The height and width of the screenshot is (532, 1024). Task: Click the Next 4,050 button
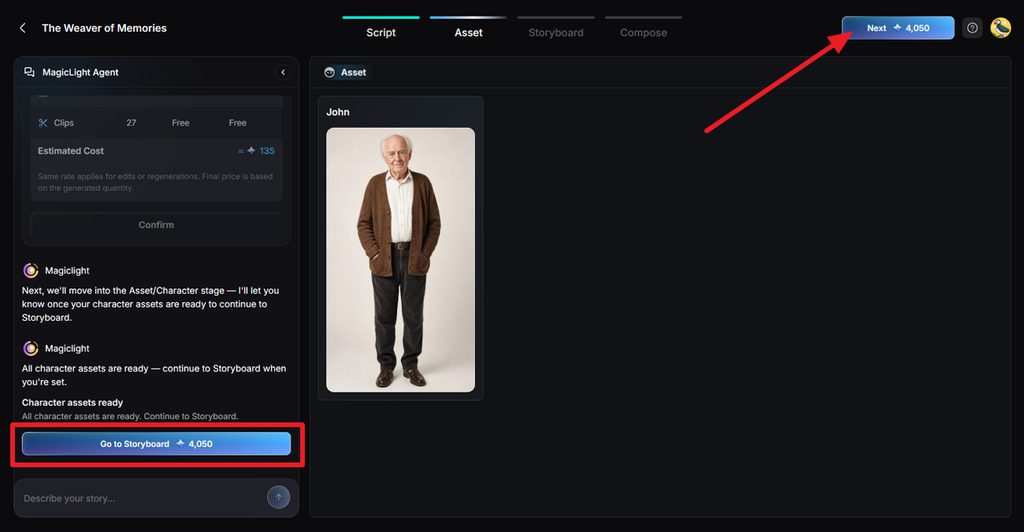coord(897,28)
